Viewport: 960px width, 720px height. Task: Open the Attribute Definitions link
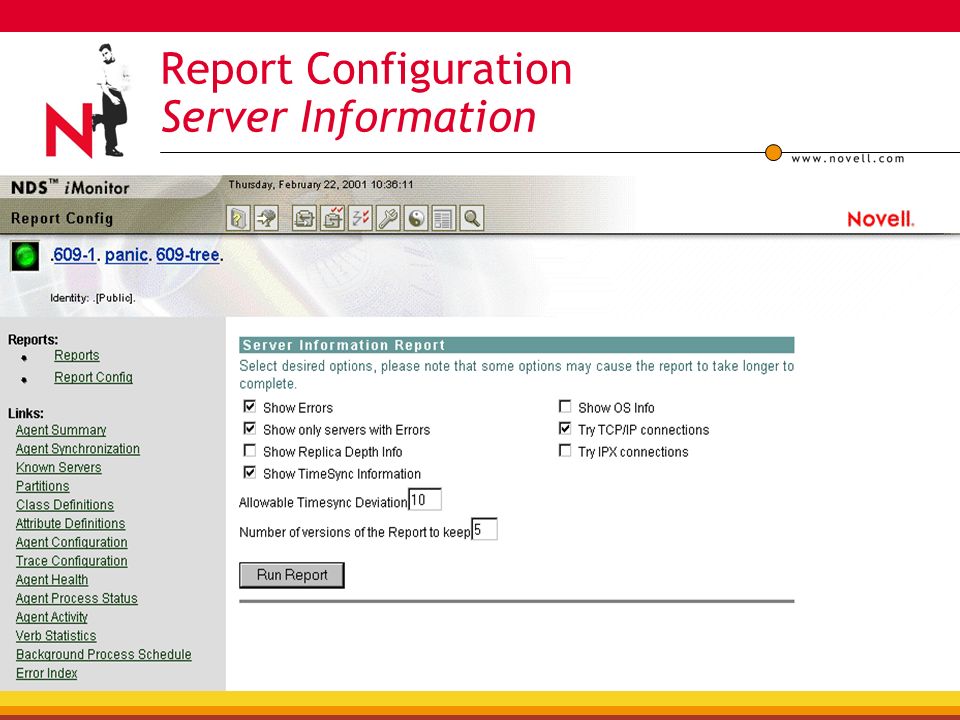[x=70, y=523]
